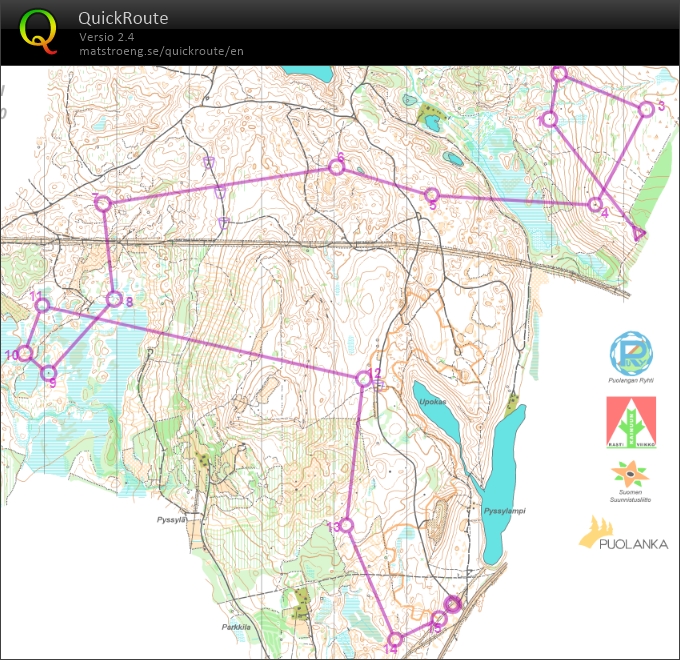Select the start triangle marker

coord(637,233)
